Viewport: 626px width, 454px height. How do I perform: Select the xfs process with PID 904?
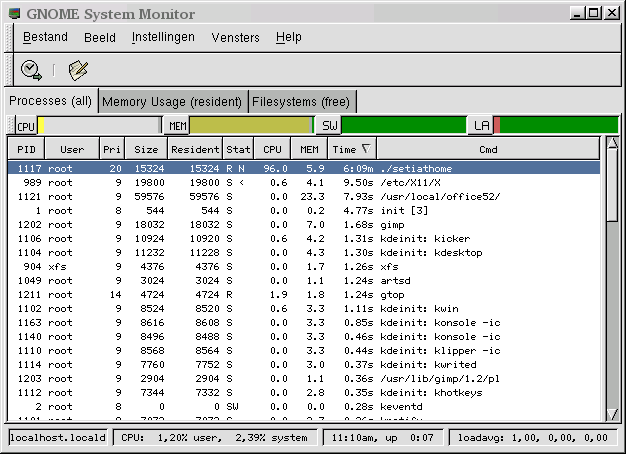[x=304, y=266]
